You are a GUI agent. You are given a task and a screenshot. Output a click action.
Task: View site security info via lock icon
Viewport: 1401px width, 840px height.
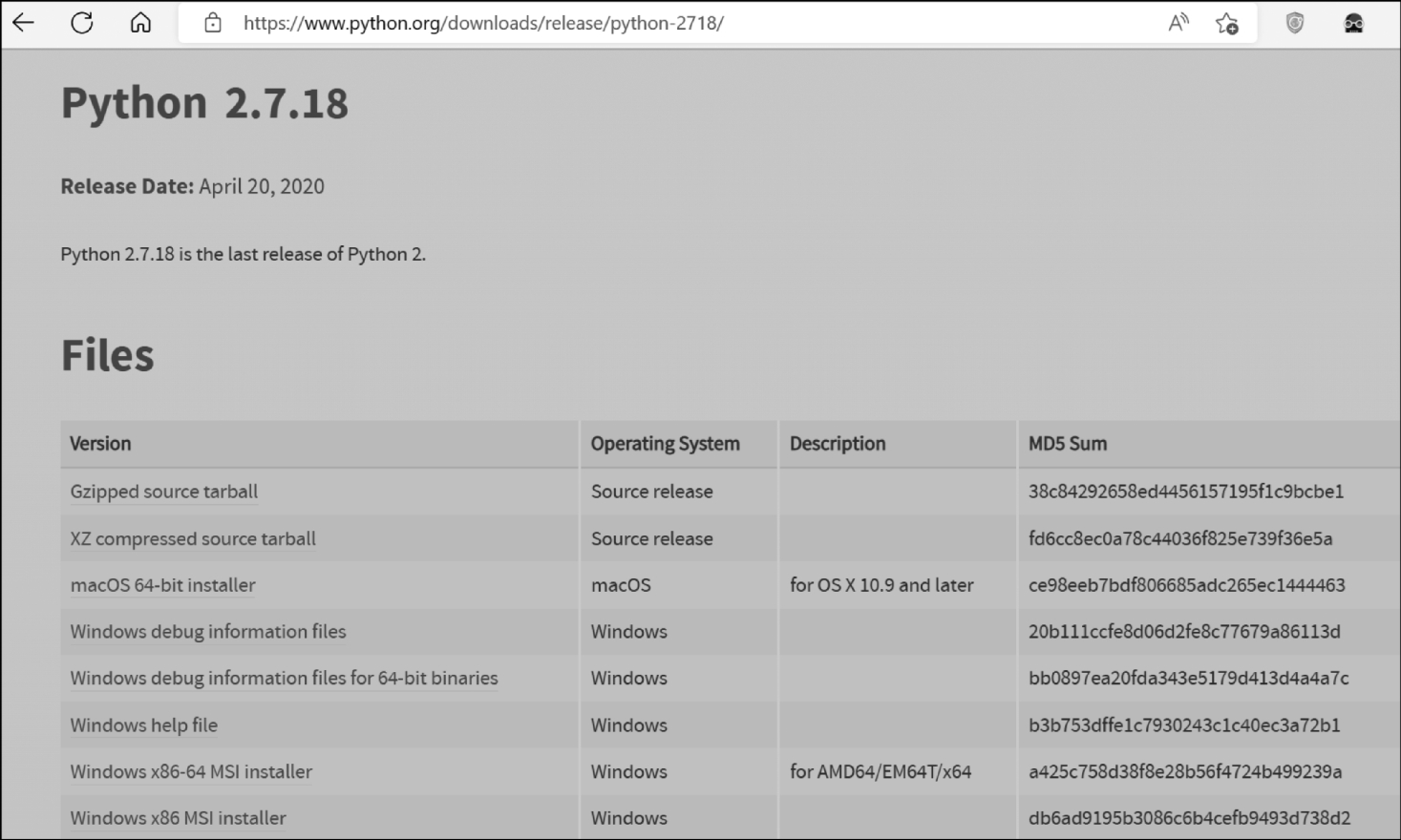click(213, 23)
